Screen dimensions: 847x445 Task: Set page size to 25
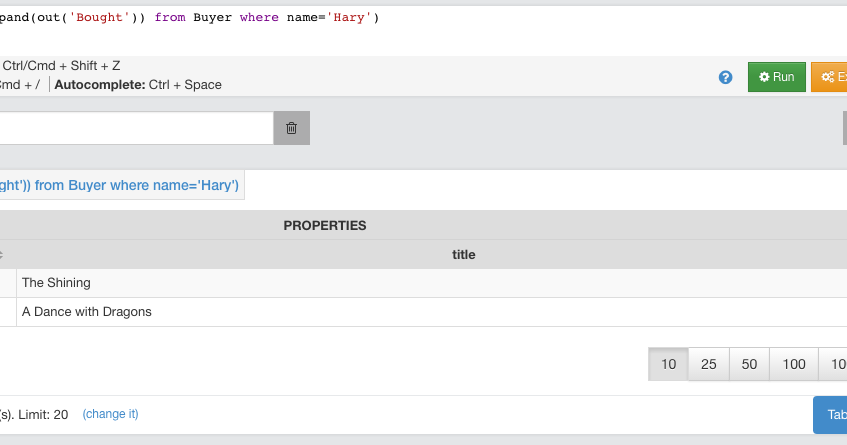[x=709, y=364]
